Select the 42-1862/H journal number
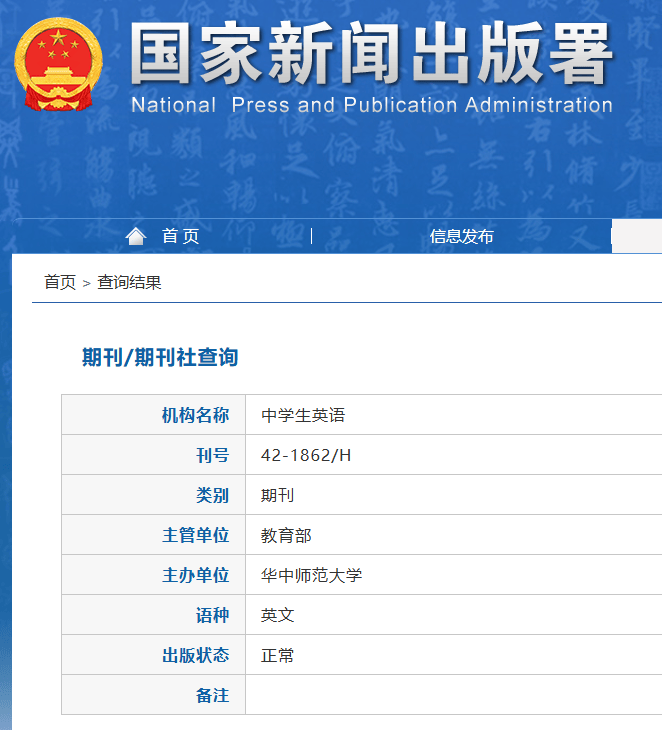This screenshot has height=730, width=662. (306, 455)
